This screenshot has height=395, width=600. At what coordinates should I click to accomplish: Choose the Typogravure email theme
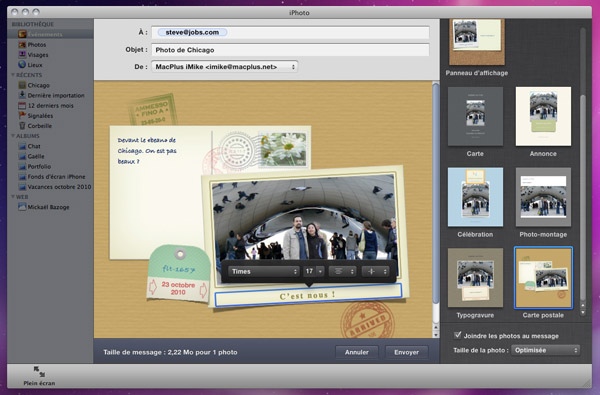point(475,277)
